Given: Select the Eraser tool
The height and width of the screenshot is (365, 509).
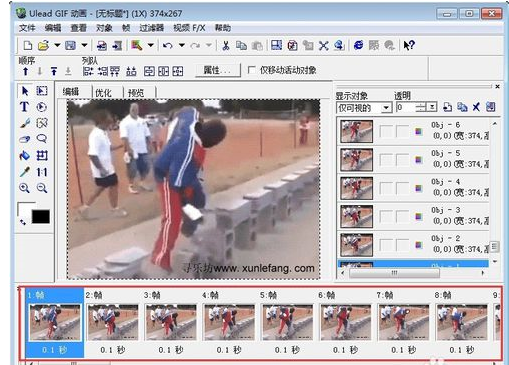Looking at the screenshot, I should pyautogui.click(x=25, y=139).
